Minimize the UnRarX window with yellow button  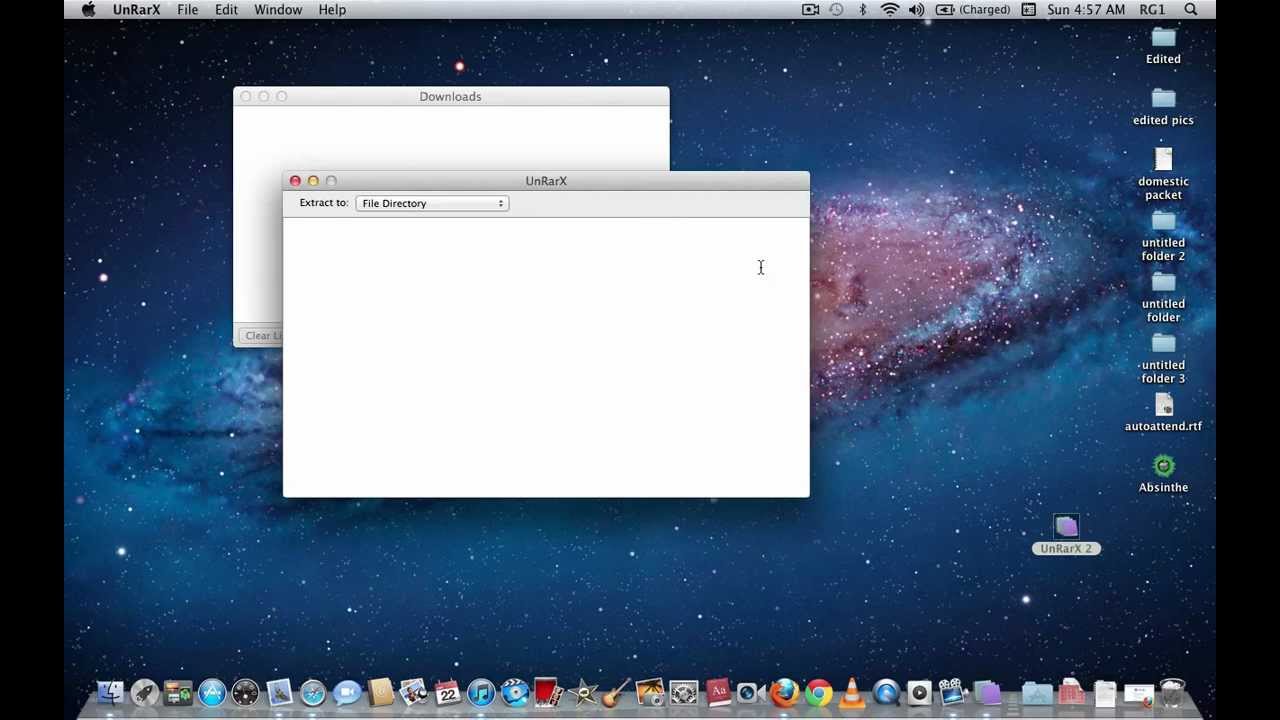pyautogui.click(x=313, y=181)
